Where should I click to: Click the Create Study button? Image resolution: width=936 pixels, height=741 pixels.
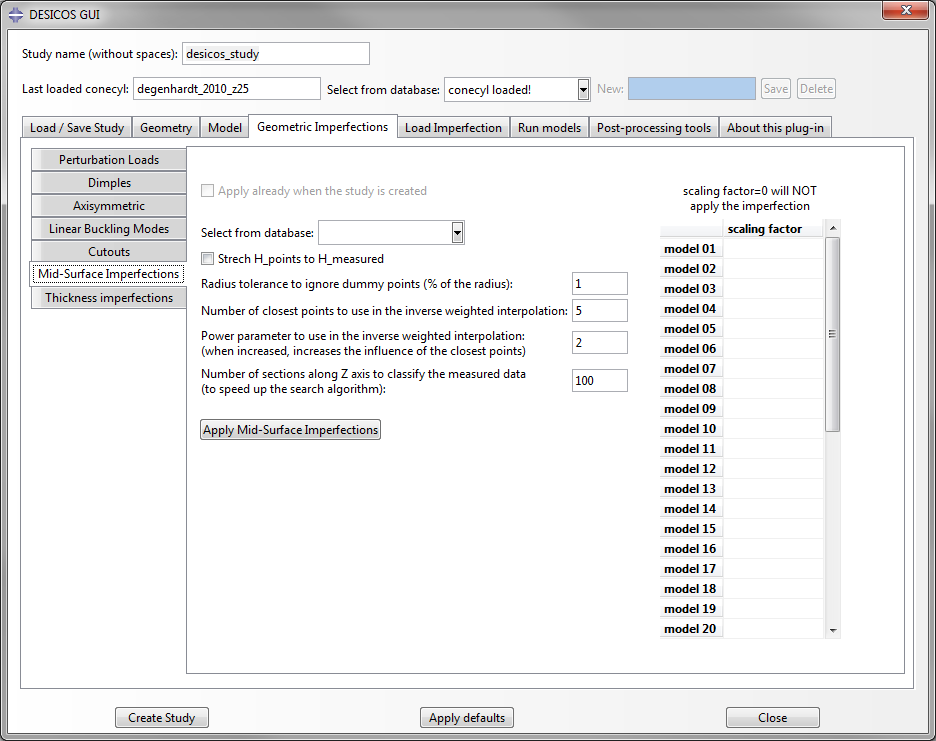pyautogui.click(x=162, y=718)
